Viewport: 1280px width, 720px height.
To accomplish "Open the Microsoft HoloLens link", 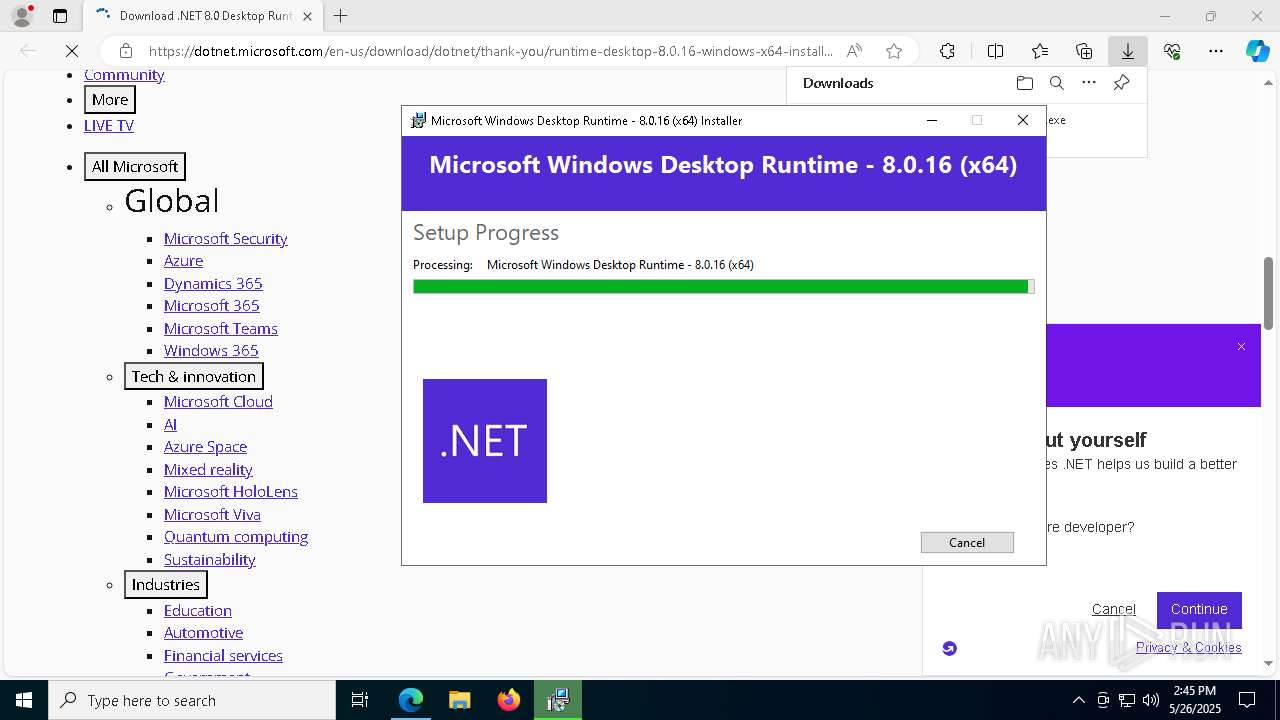I will (x=231, y=491).
